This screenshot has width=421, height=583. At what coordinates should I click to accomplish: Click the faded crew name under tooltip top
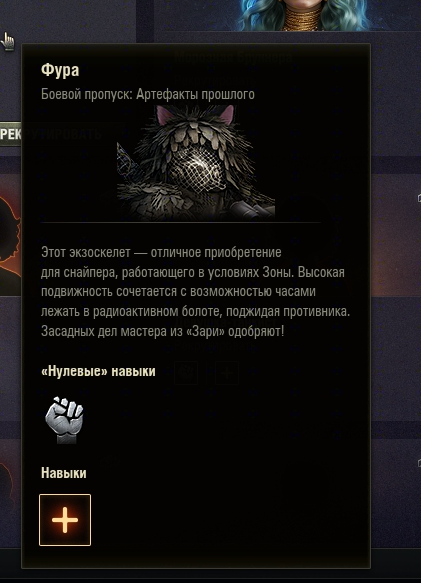[x=234, y=57]
